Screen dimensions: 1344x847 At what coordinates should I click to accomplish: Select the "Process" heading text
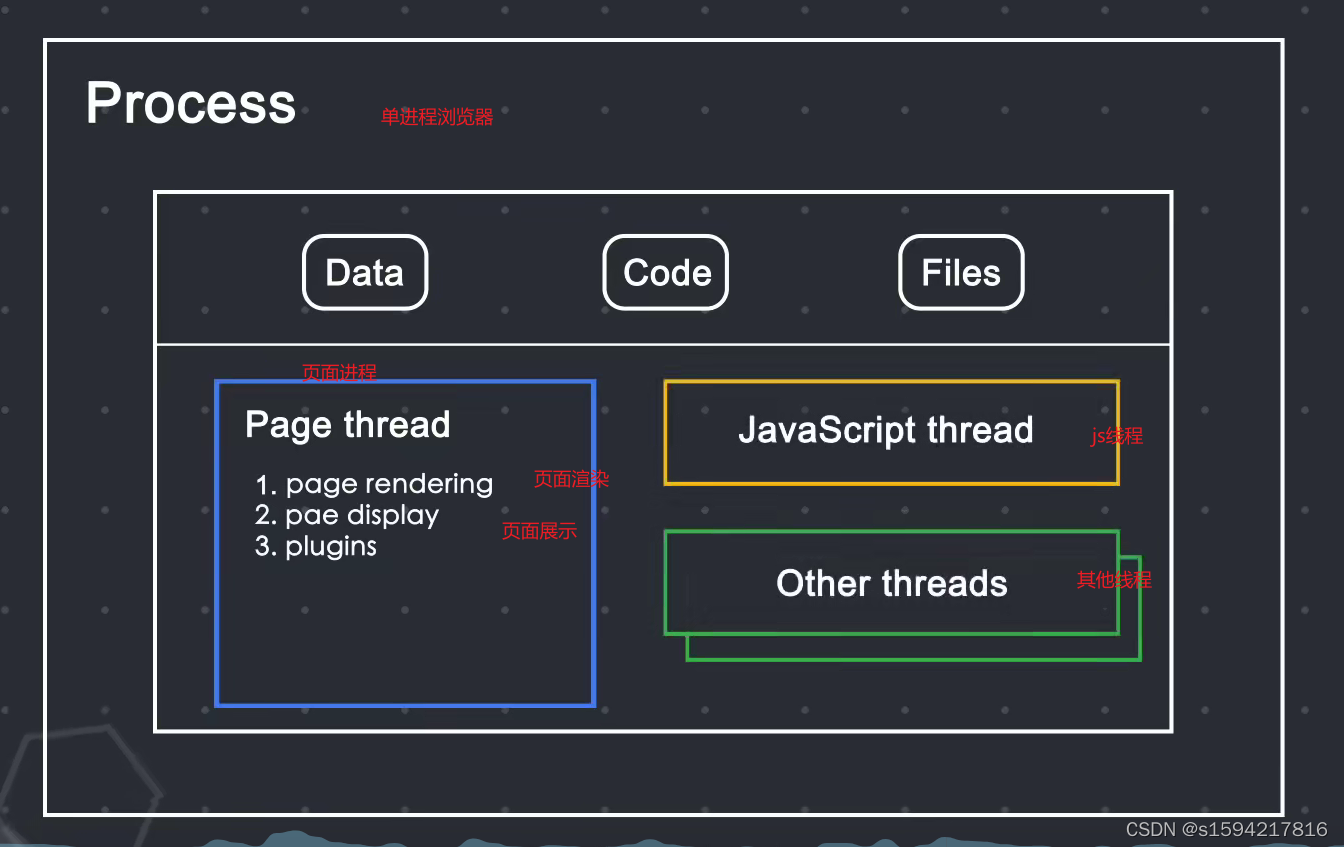(x=191, y=102)
